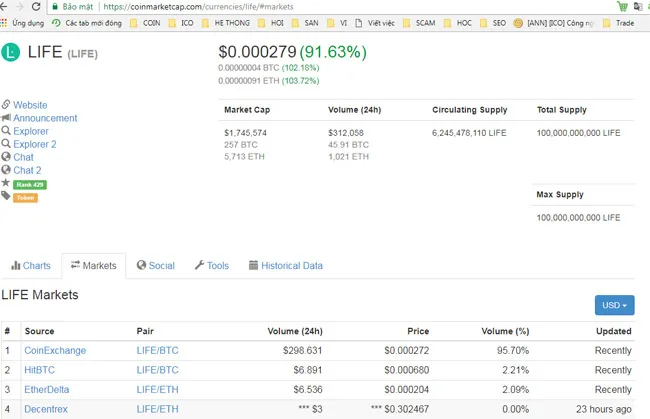Image resolution: width=650 pixels, height=419 pixels.
Task: Open LIFE/BTC pair on HitBTC row
Action: pyautogui.click(x=158, y=370)
